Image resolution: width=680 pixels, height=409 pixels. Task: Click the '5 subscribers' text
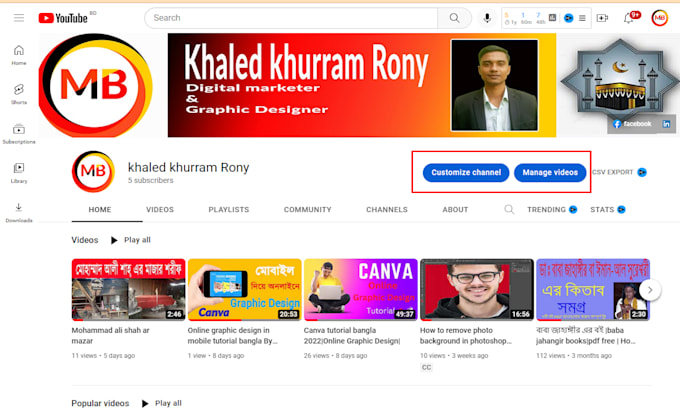(x=150, y=180)
